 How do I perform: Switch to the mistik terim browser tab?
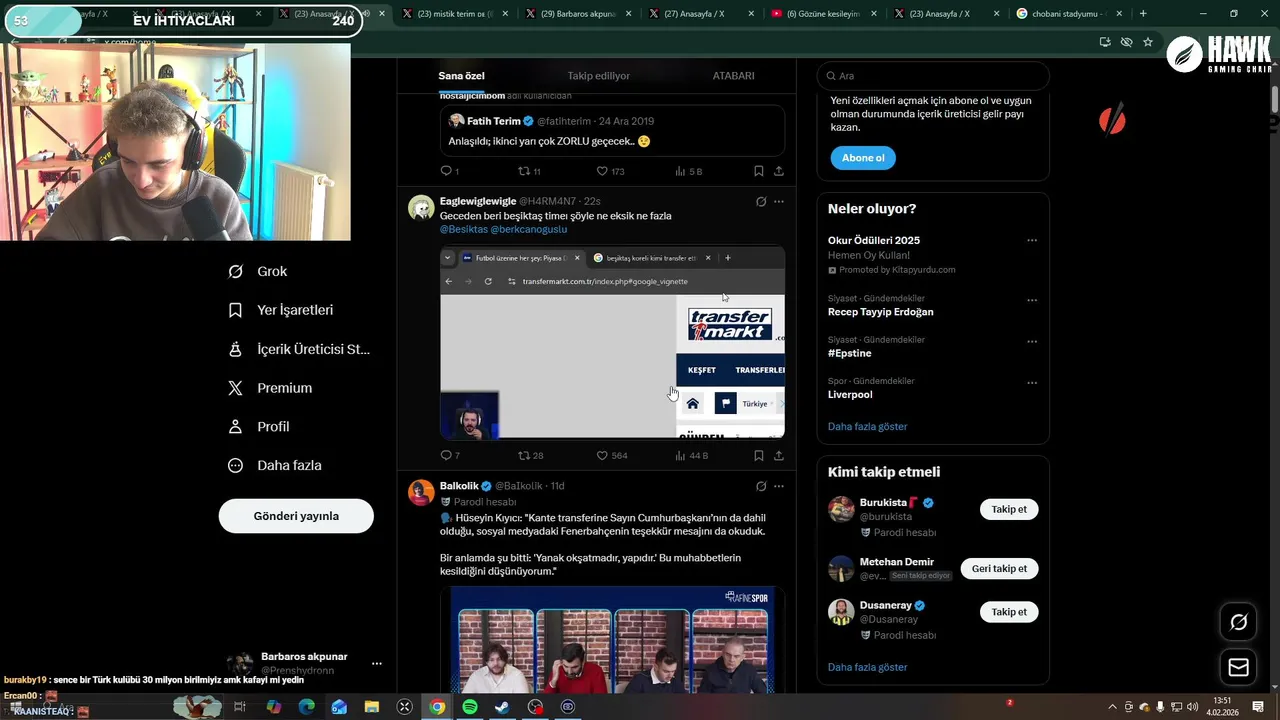point(455,14)
